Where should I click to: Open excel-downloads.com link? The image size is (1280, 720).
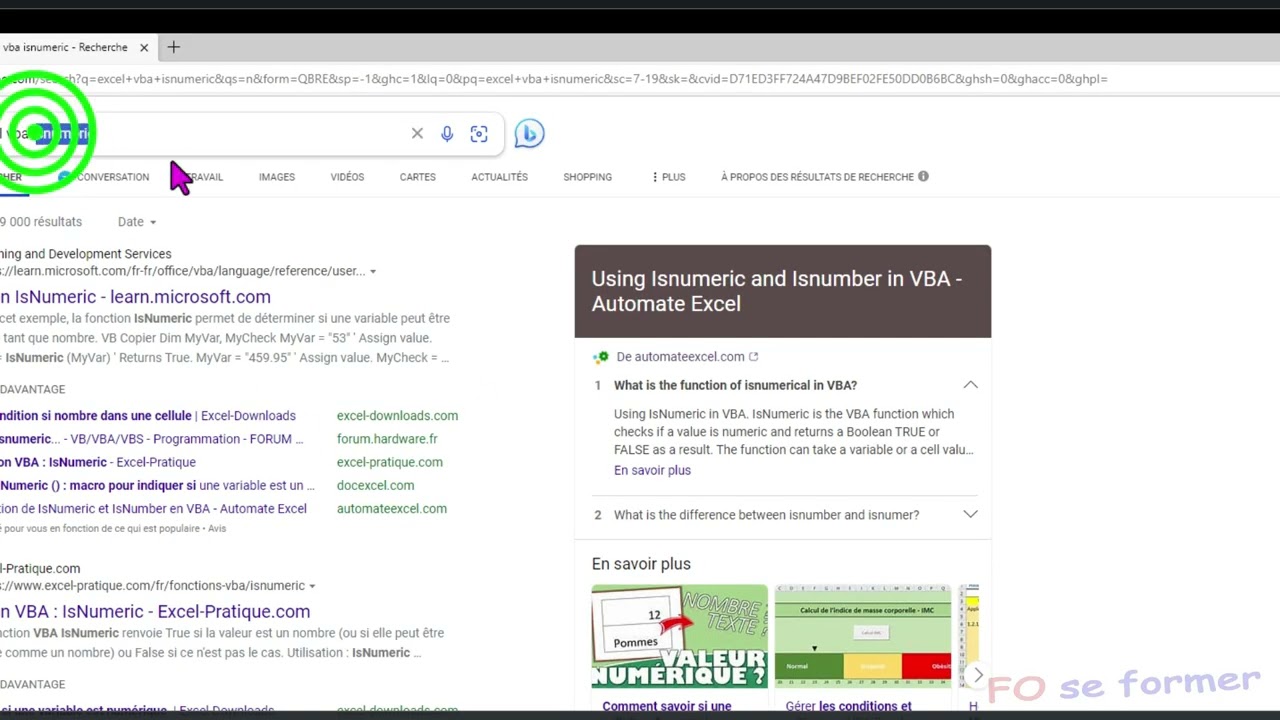click(x=397, y=415)
